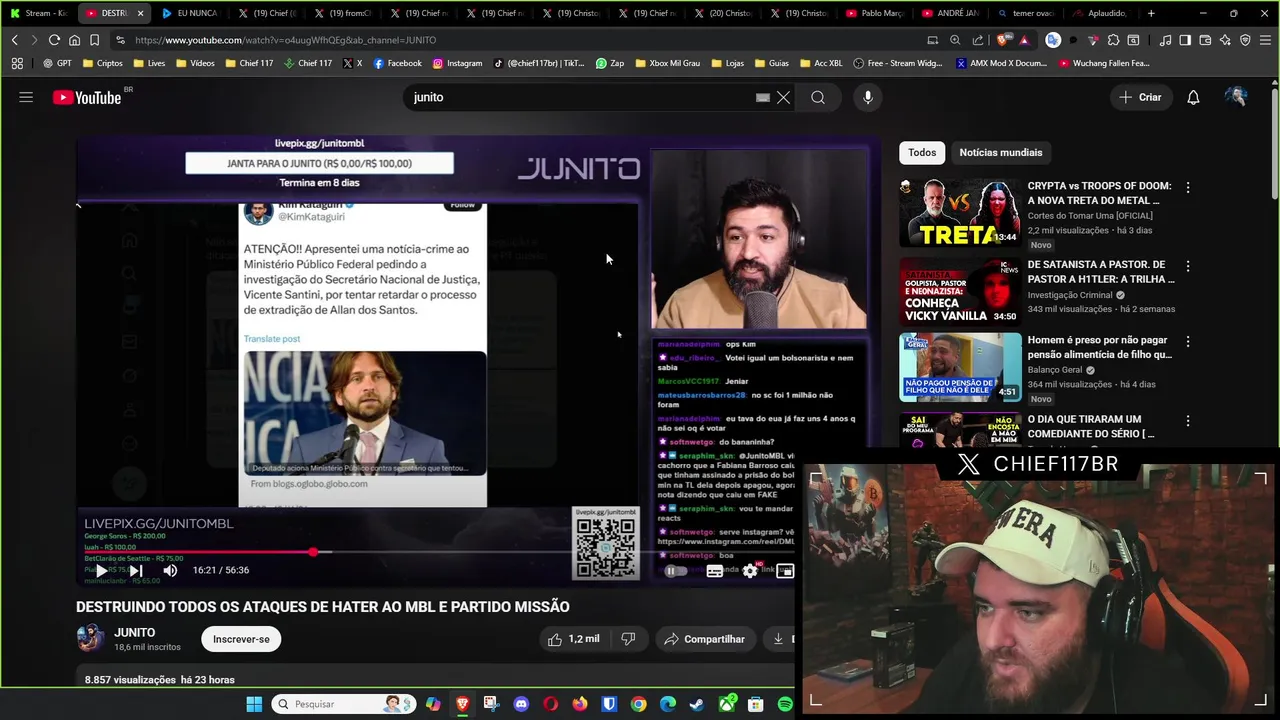Image resolution: width=1280 pixels, height=720 pixels.
Task: Open the Instagram bookmark
Action: coord(457,63)
